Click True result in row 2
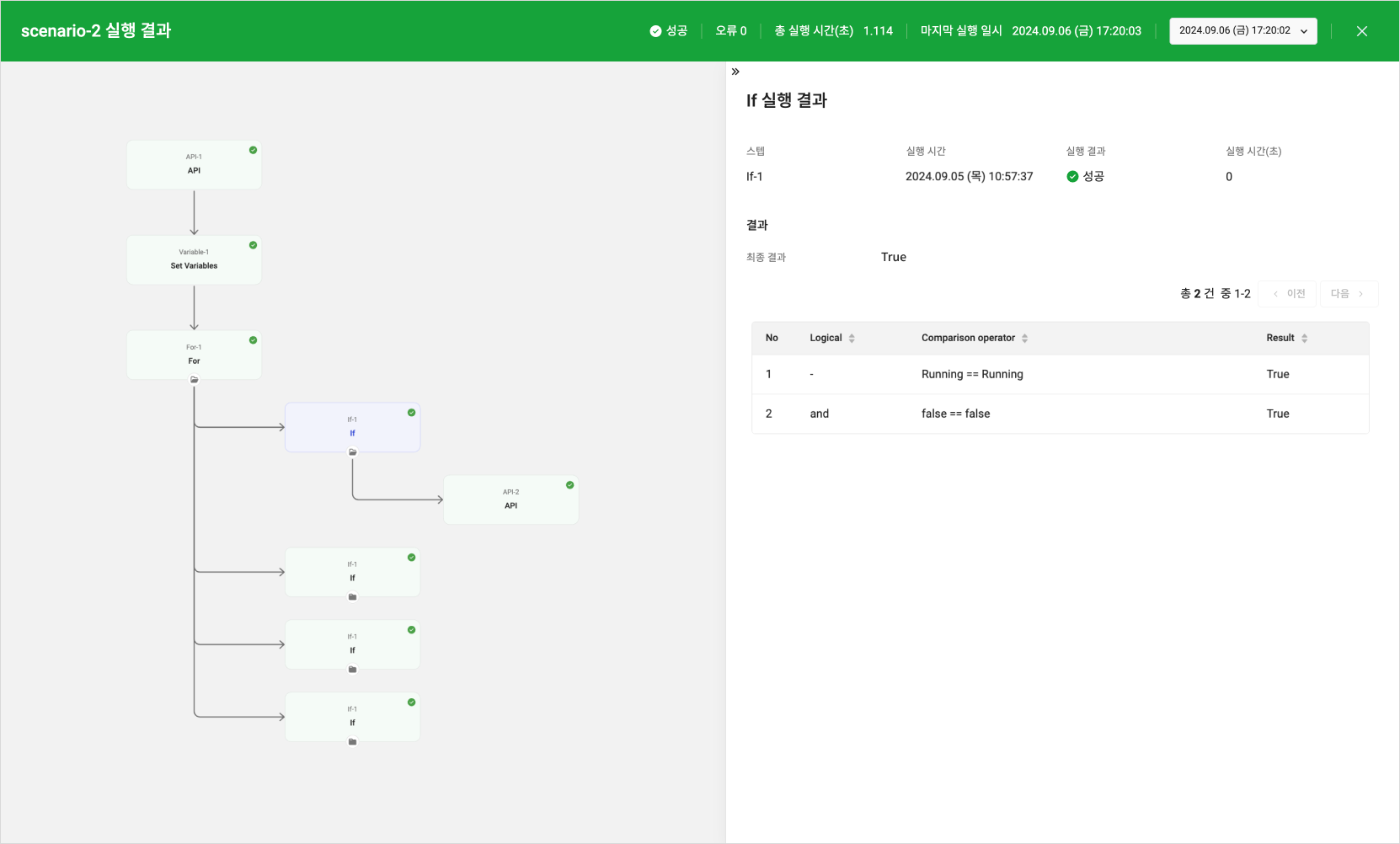The image size is (1400, 844). point(1278,414)
